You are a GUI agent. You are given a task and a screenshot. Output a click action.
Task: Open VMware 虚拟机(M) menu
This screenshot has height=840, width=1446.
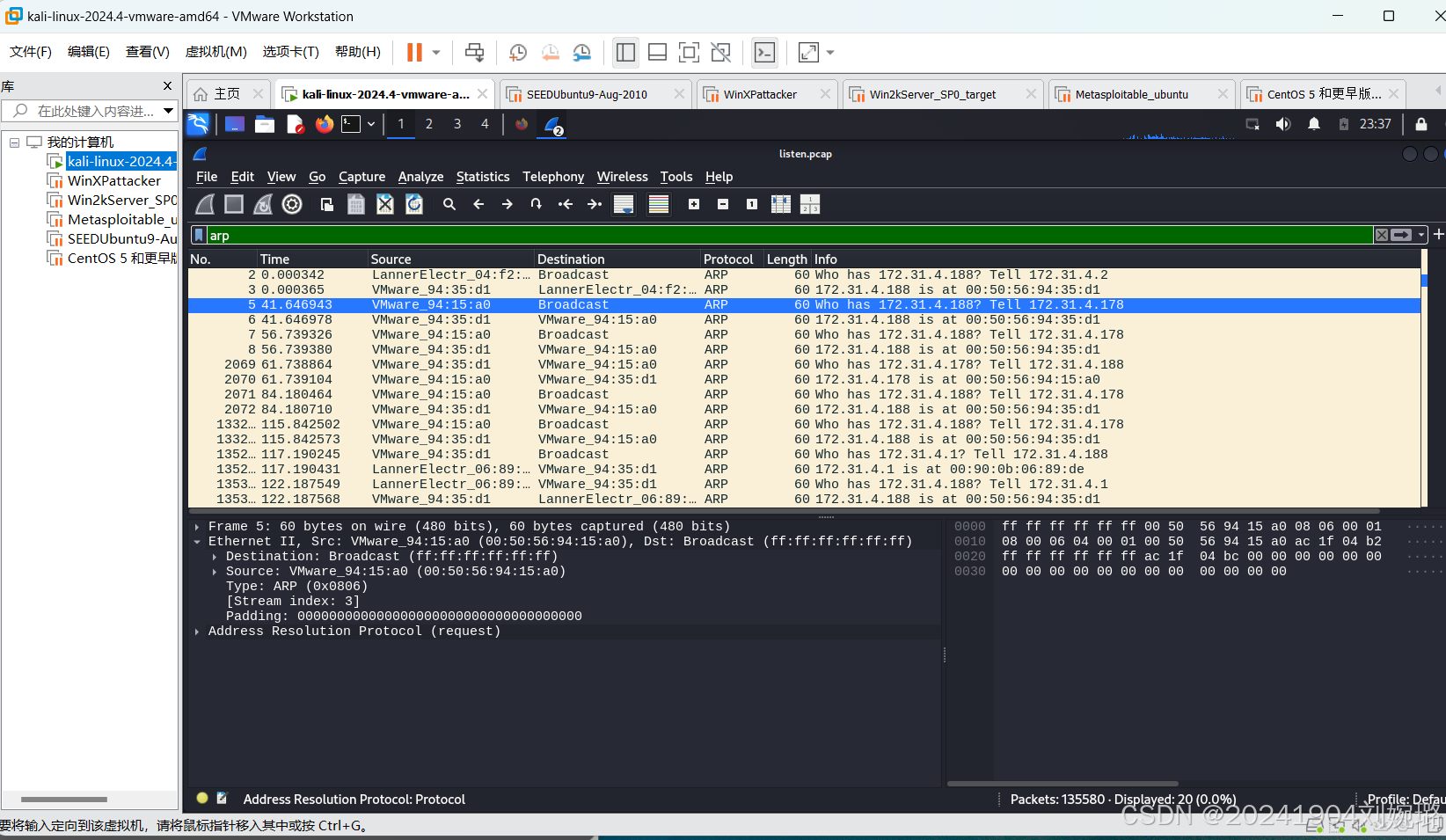[215, 52]
